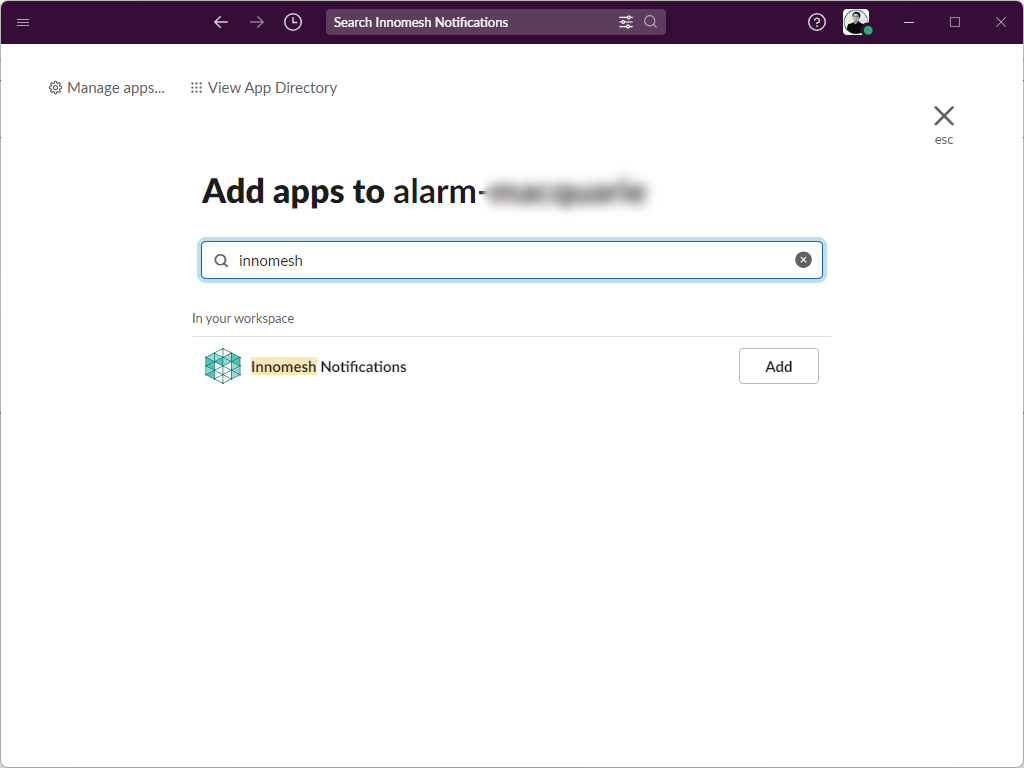
Task: Open View App Directory
Action: 264,88
